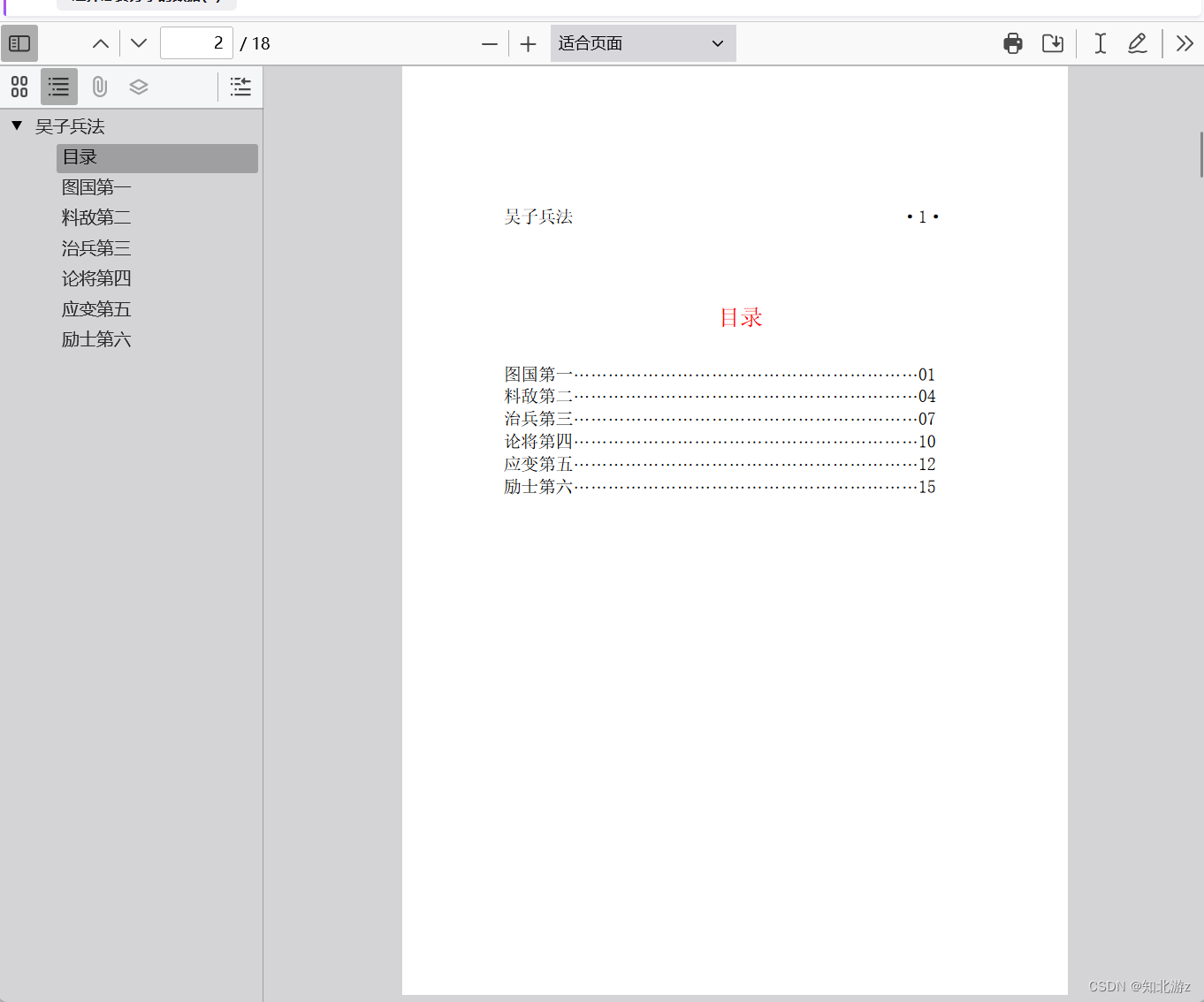
Task: Click 励士第六 line in table of contents
Action: click(720, 486)
